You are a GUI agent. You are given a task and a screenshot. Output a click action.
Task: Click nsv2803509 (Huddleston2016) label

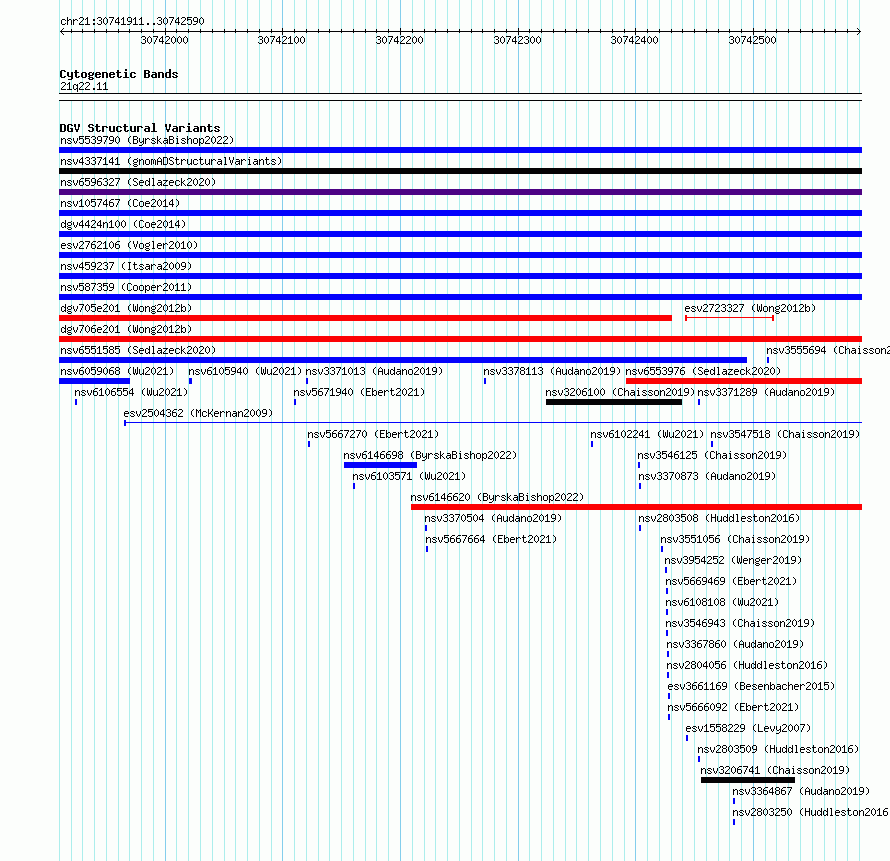(778, 749)
